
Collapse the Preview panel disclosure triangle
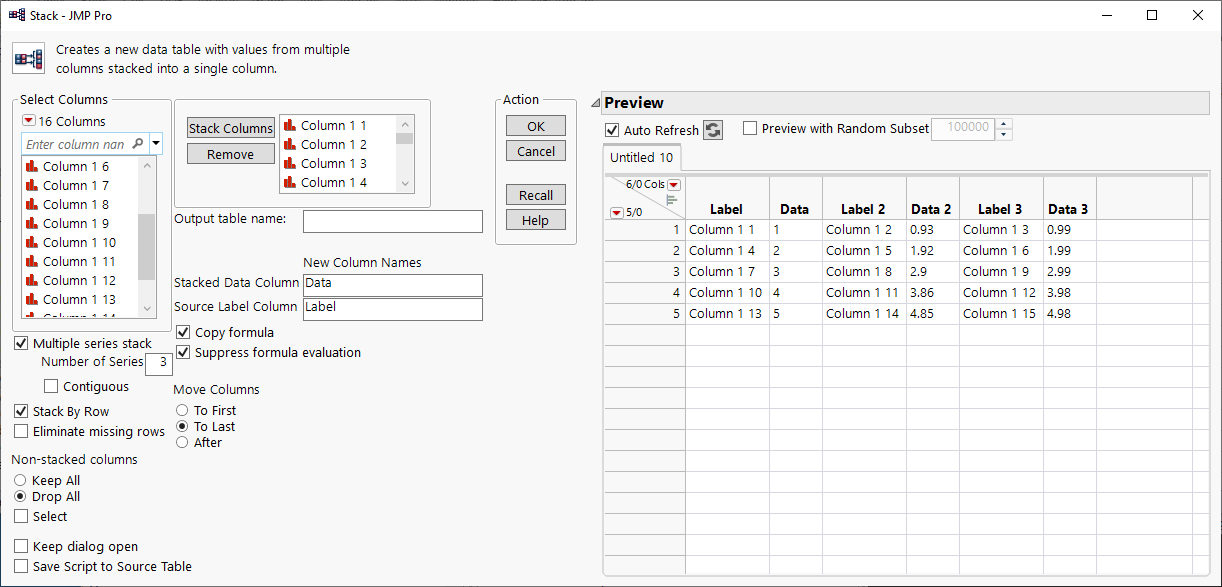[594, 103]
